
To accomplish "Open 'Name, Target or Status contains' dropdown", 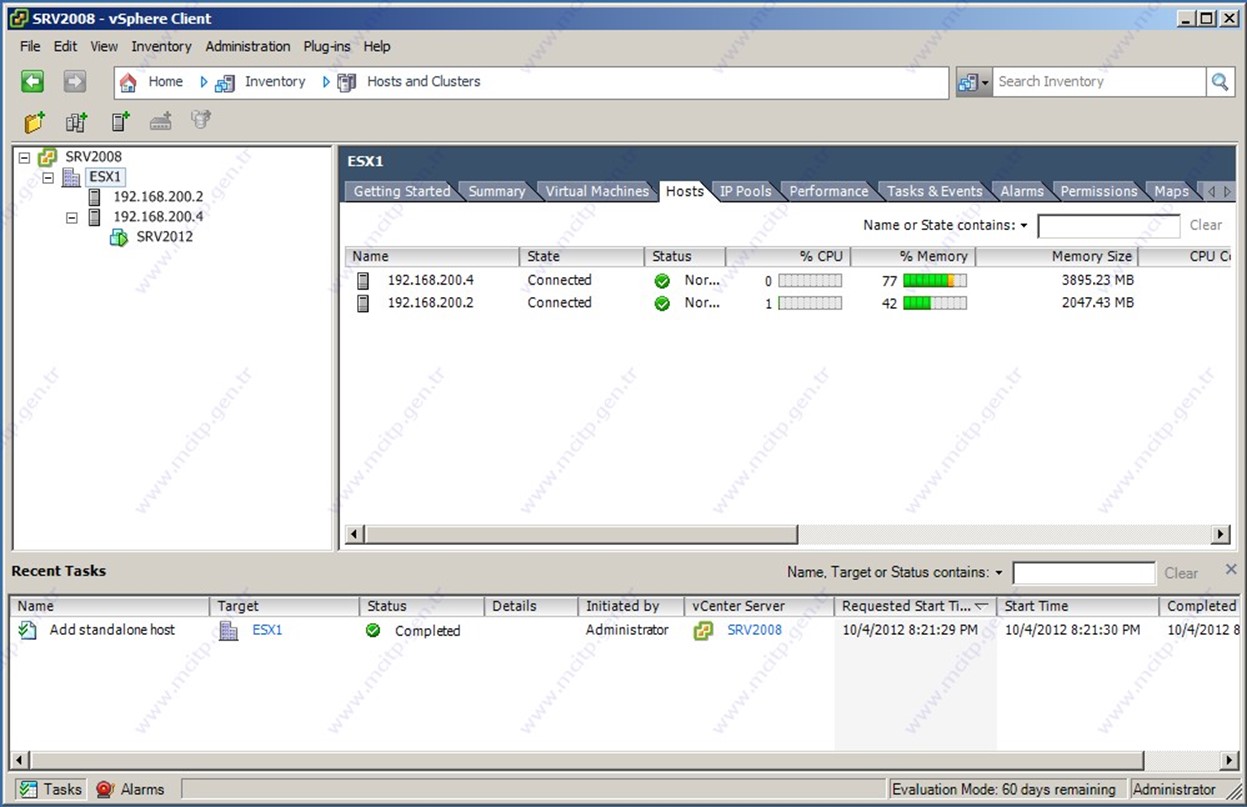I will tap(998, 573).
